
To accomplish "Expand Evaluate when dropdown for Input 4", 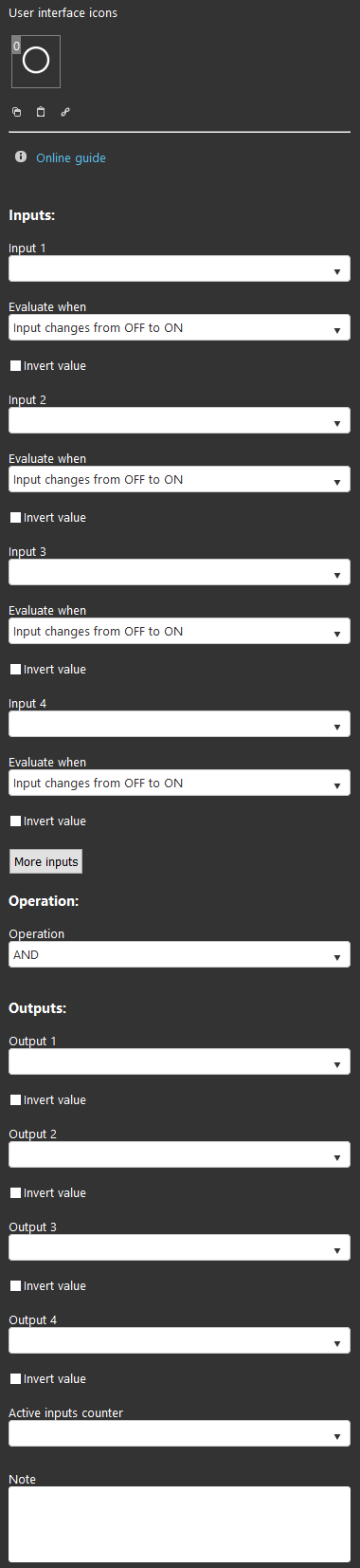I will coord(179,783).
